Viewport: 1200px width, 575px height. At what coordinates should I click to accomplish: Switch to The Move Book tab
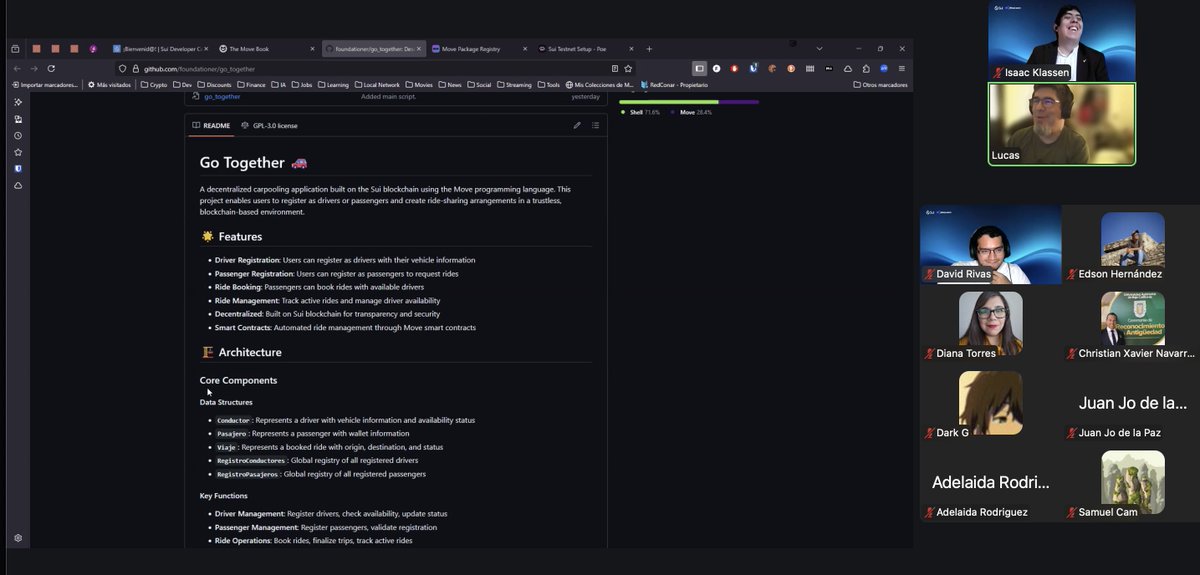pos(265,48)
